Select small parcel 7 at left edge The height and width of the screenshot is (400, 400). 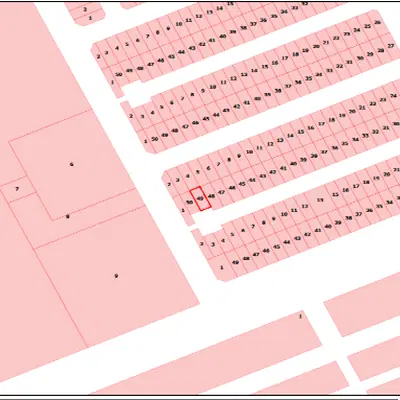[x=17, y=189]
